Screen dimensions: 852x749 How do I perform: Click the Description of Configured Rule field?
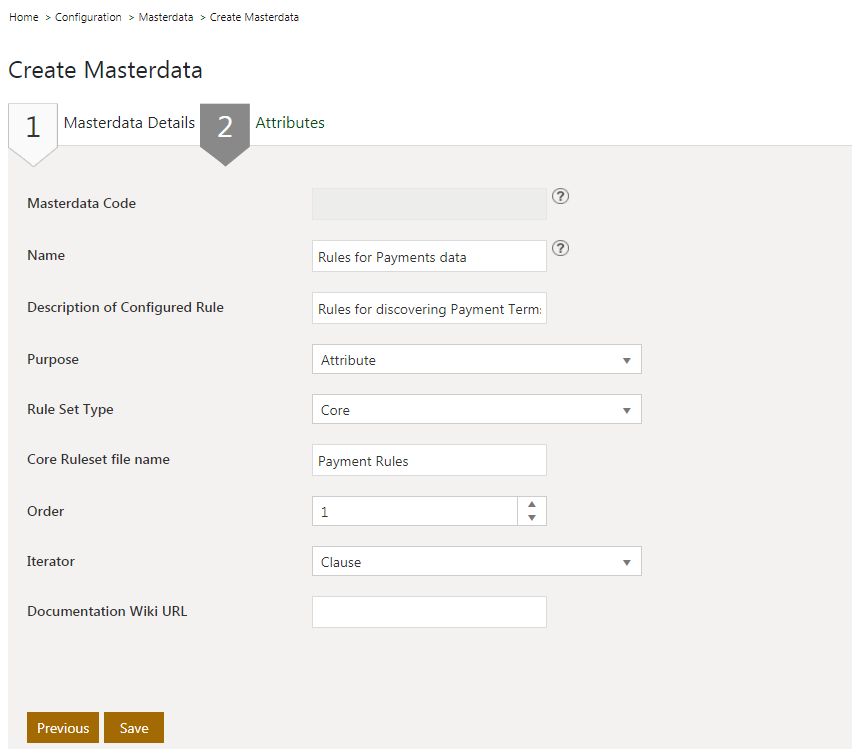(x=429, y=310)
